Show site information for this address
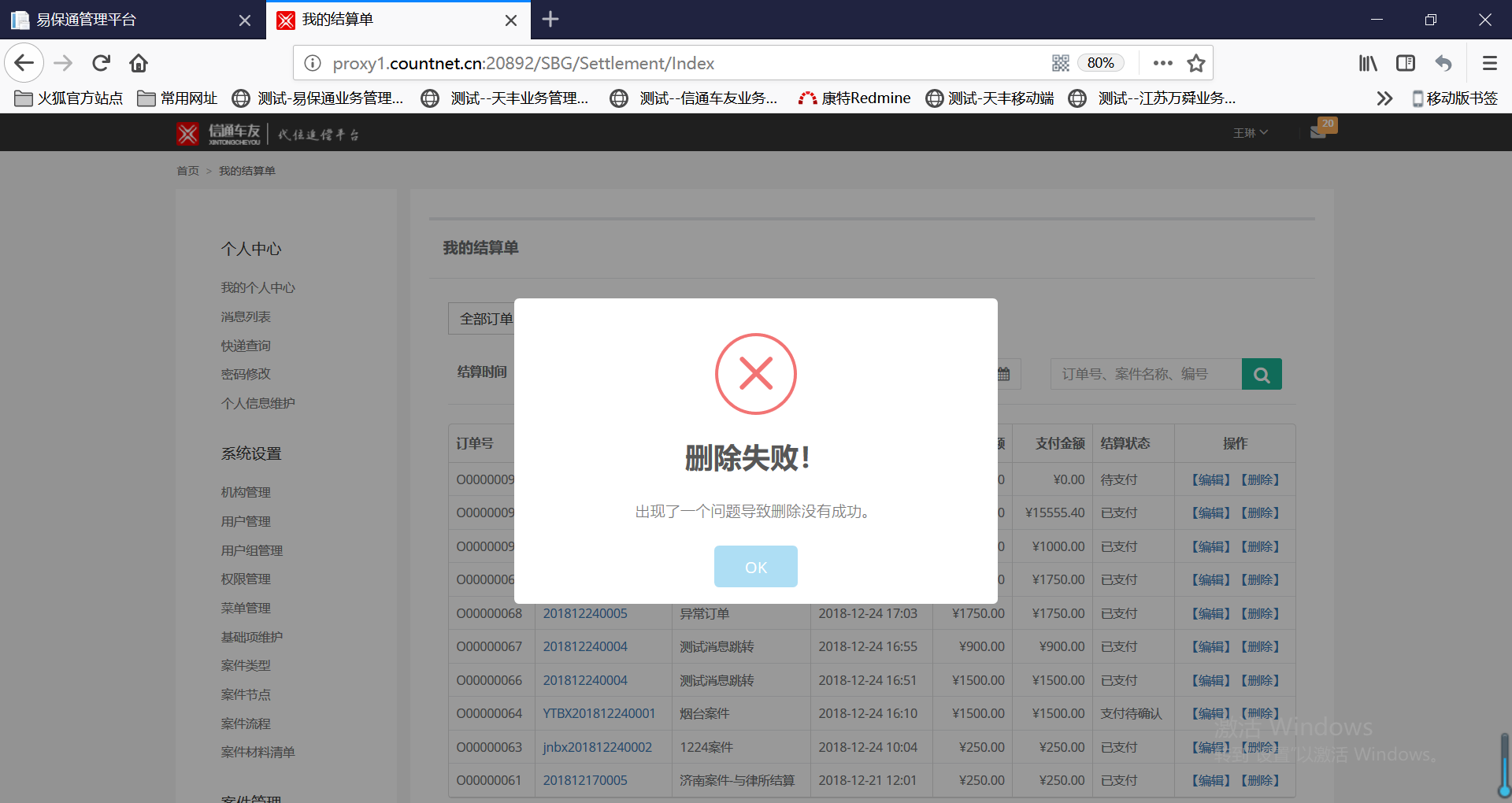The image size is (1512, 803). (313, 63)
